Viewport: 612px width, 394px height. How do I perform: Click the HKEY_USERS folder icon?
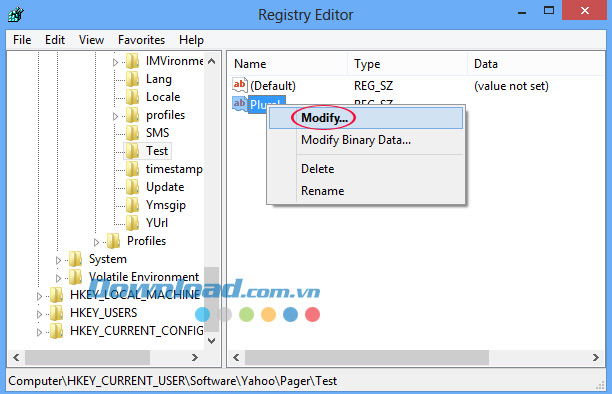[57, 313]
